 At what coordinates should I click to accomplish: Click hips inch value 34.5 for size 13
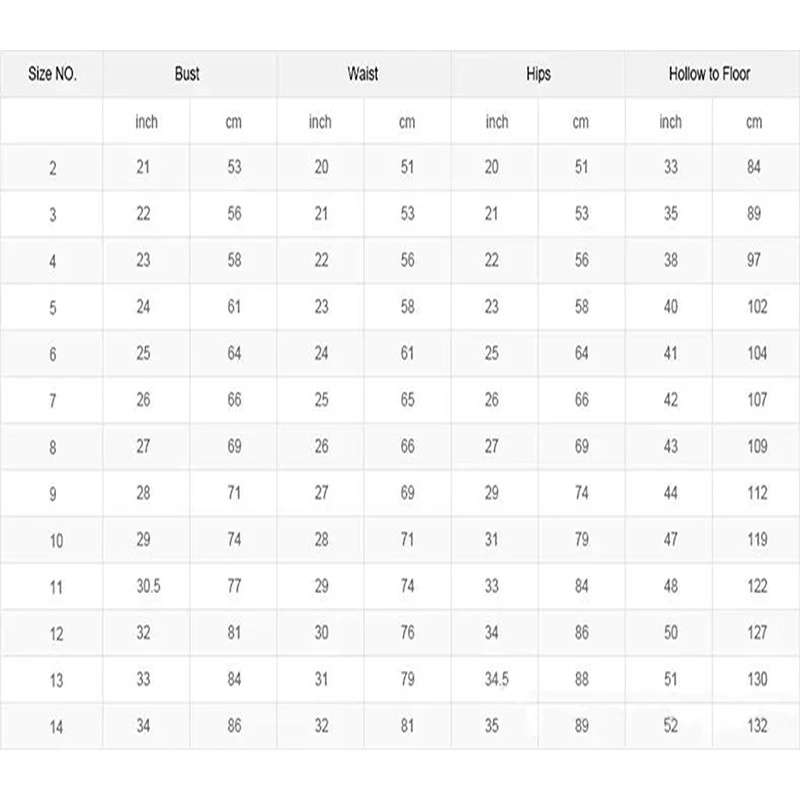(496, 679)
